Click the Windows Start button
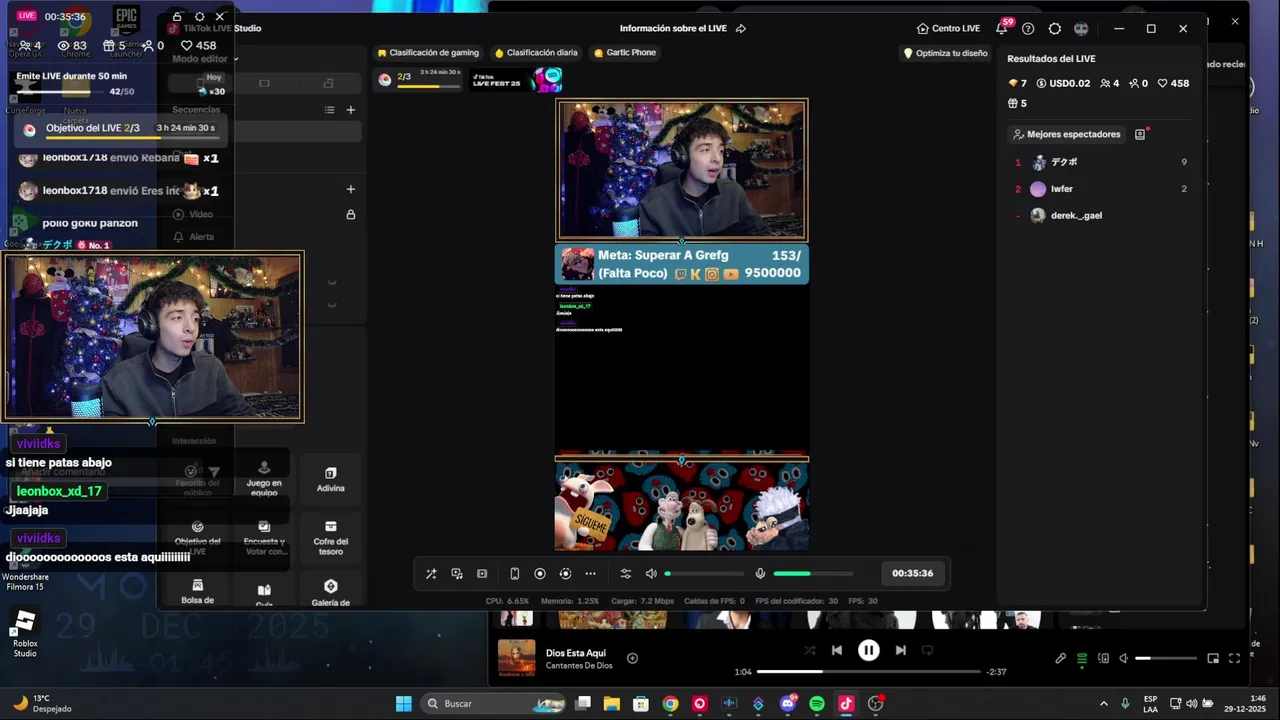This screenshot has height=720, width=1280. (x=404, y=704)
